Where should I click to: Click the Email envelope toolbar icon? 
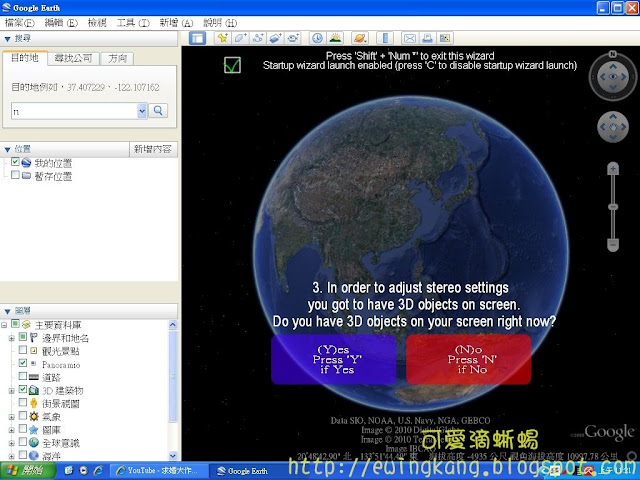point(410,38)
